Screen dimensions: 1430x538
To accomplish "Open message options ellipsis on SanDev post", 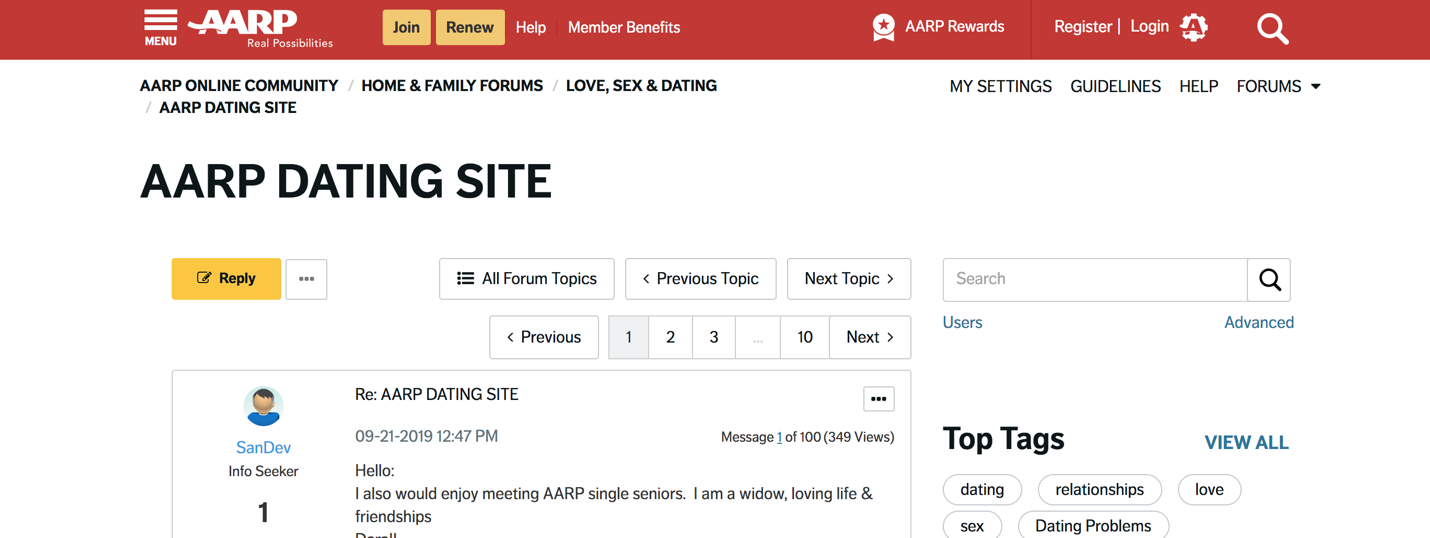I will point(878,399).
